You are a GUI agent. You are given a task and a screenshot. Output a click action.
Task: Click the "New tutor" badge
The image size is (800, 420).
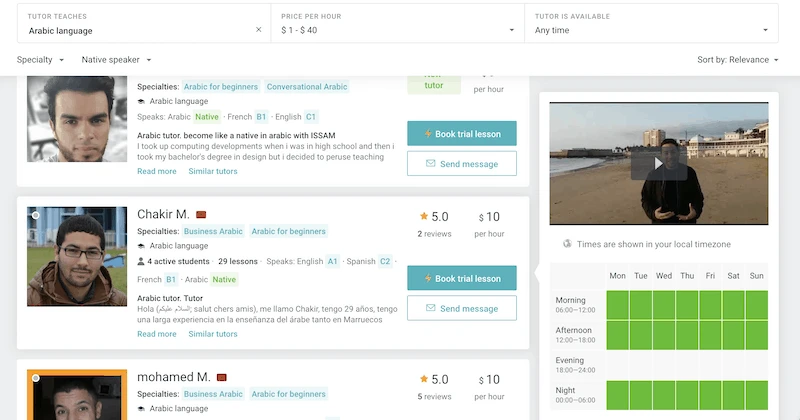[x=434, y=84]
